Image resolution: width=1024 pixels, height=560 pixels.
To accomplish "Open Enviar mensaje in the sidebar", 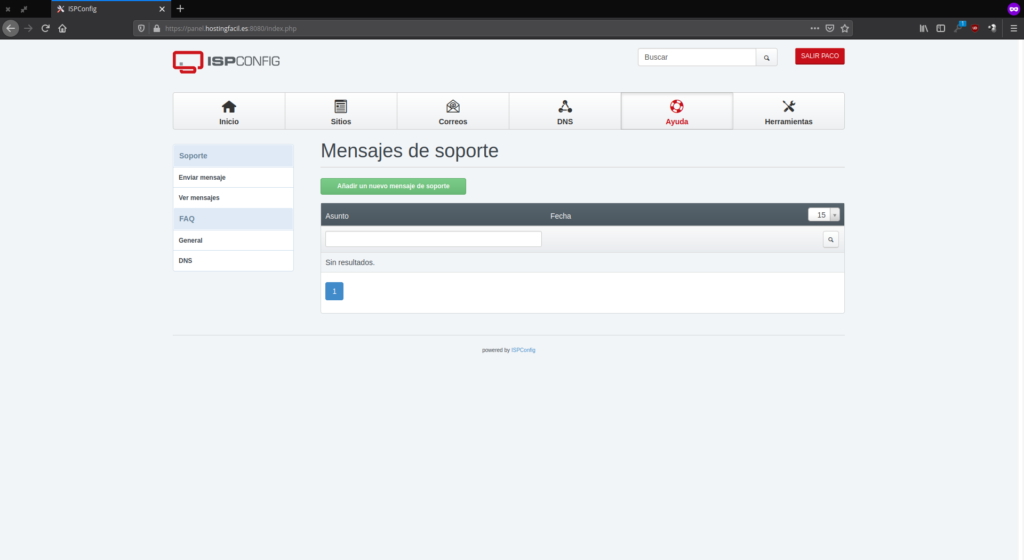I will tap(202, 177).
